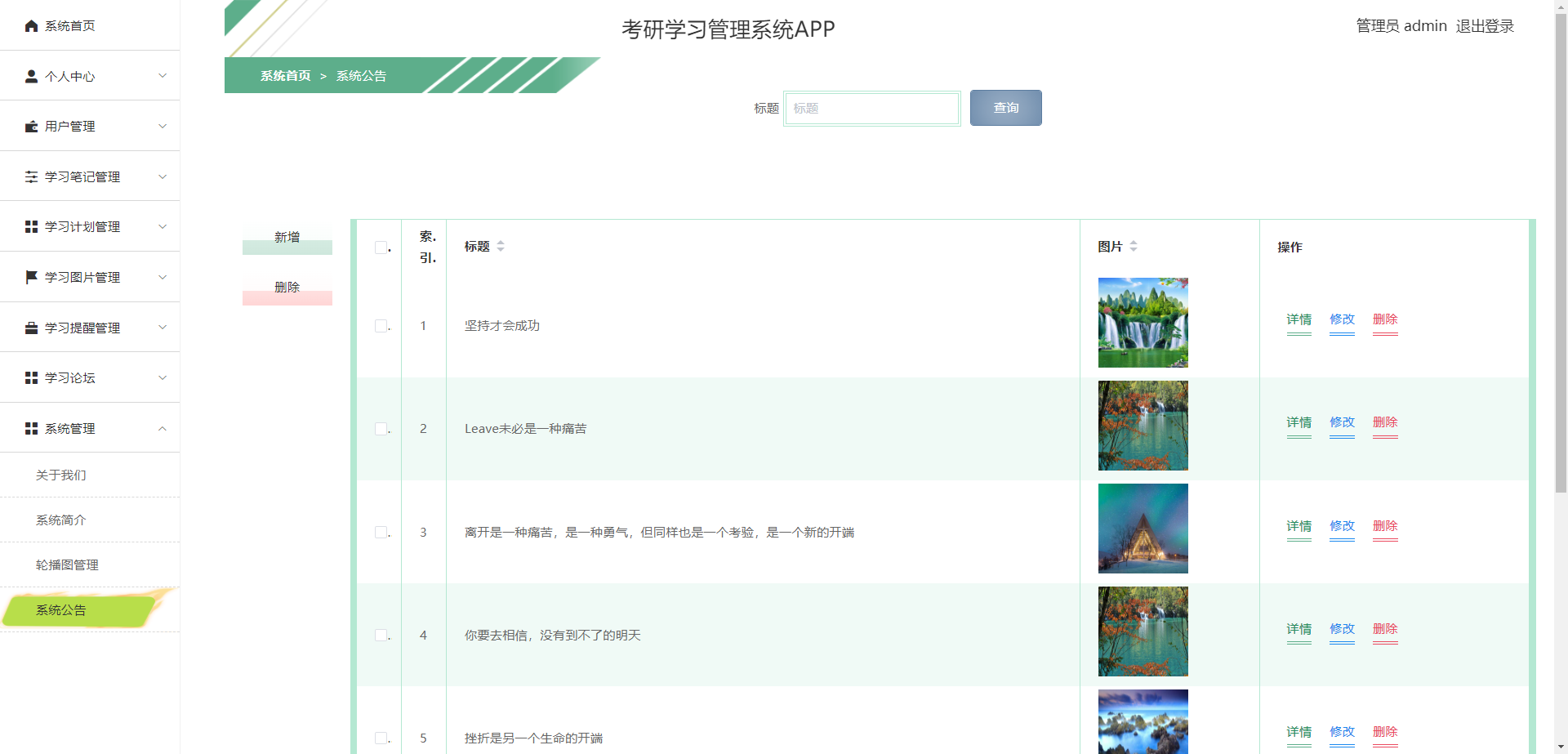1568x754 pixels.
Task: Click the 系统管理 icon in sidebar
Action: click(x=31, y=427)
